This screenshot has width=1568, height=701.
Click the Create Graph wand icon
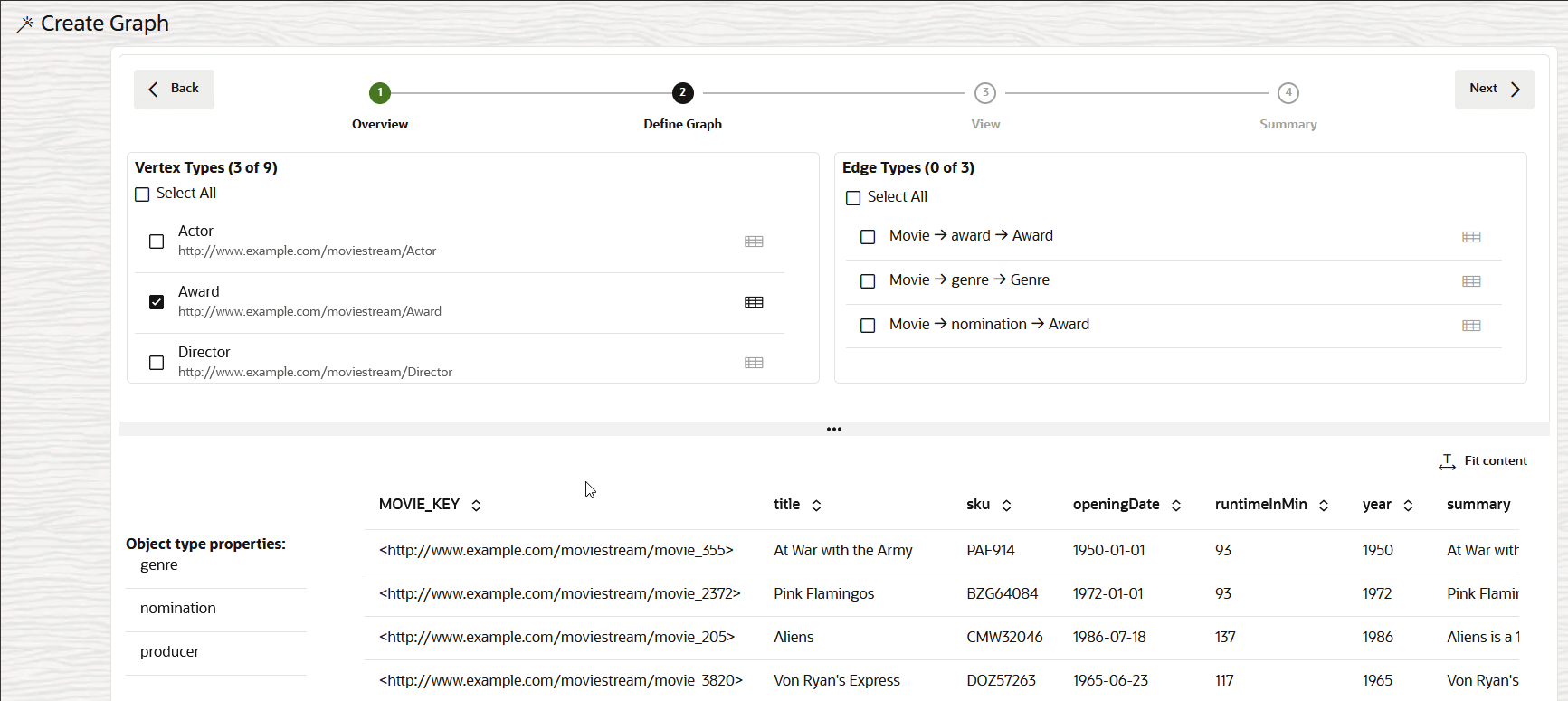coord(25,24)
